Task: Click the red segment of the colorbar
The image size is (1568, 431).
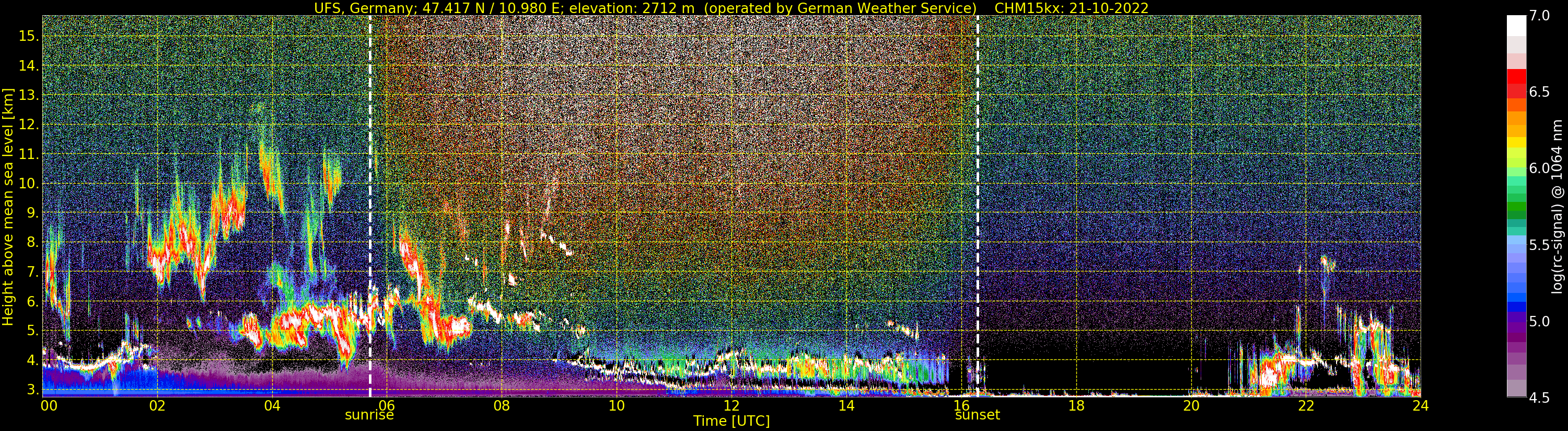Action: click(x=1516, y=76)
